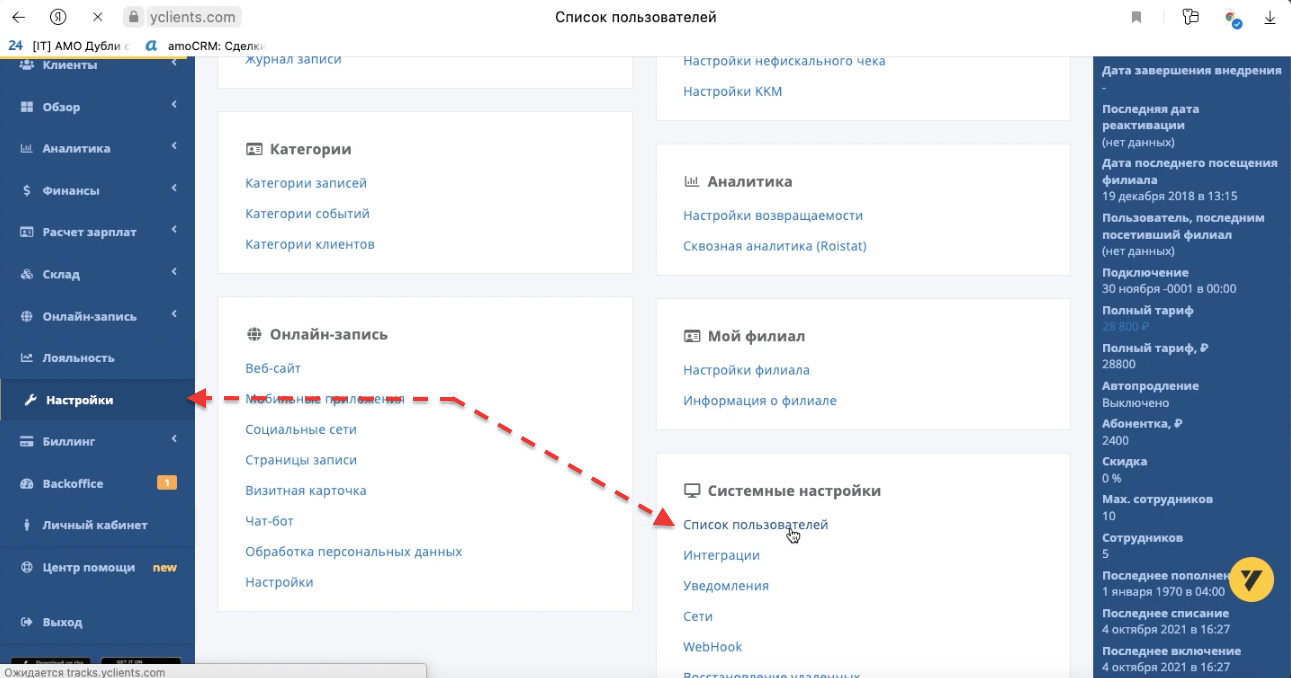
Task: Open the collections icon in browser toolbar
Action: (1190, 17)
